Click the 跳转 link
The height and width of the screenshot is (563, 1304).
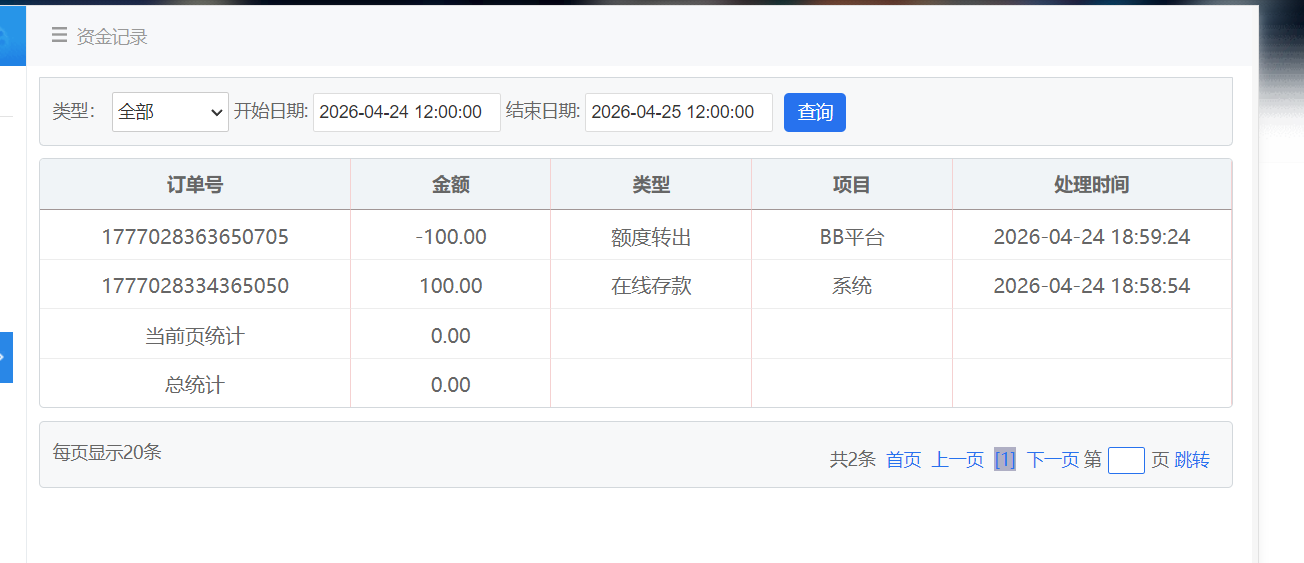pyautogui.click(x=1192, y=460)
